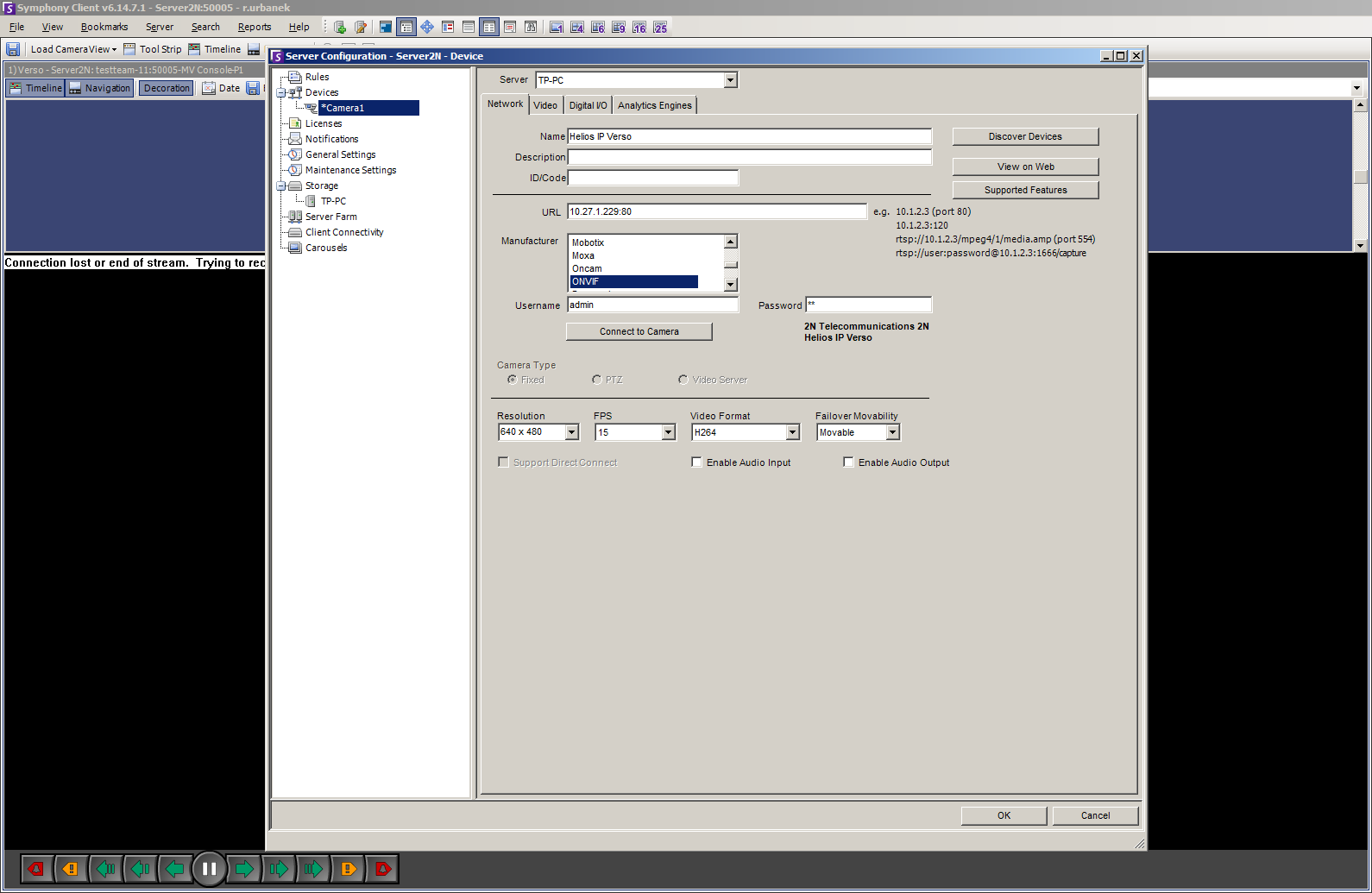Jump to previous alarm with red bell icon

[x=36, y=869]
